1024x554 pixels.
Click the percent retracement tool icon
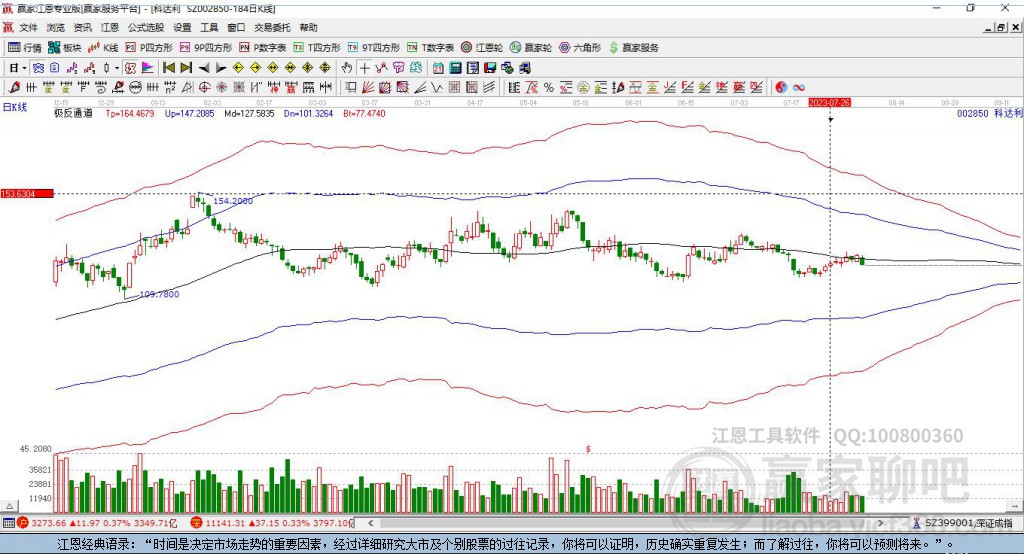[549, 87]
